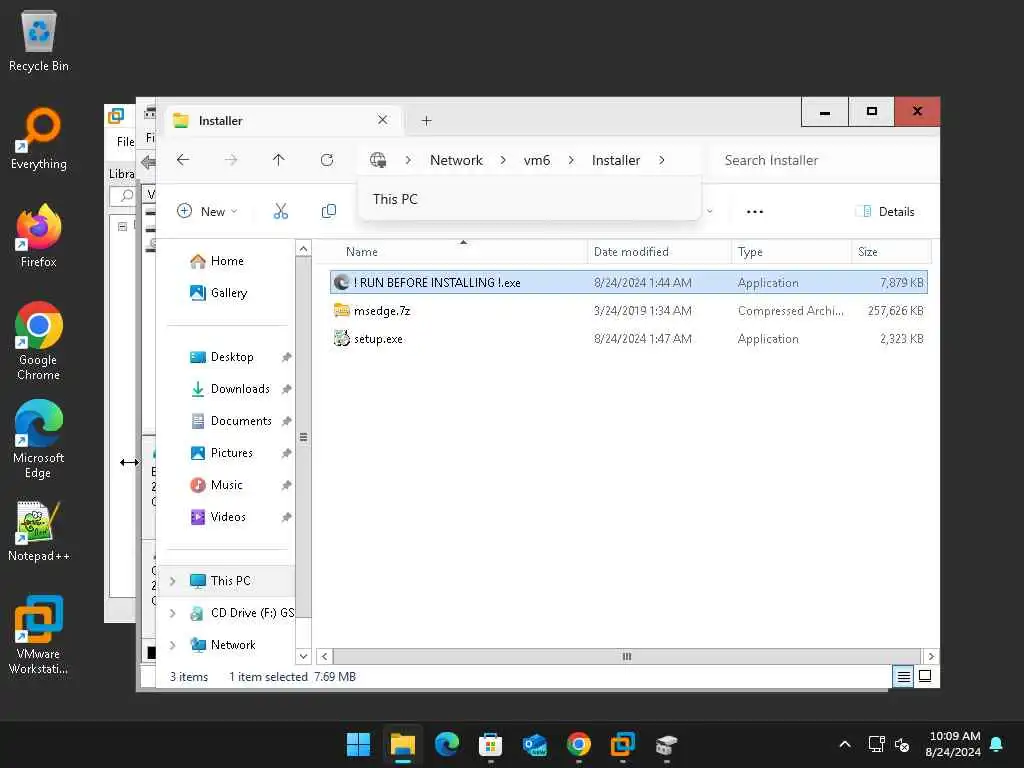Copy the selected file
Screen dimensions: 1024x768
coord(329,211)
